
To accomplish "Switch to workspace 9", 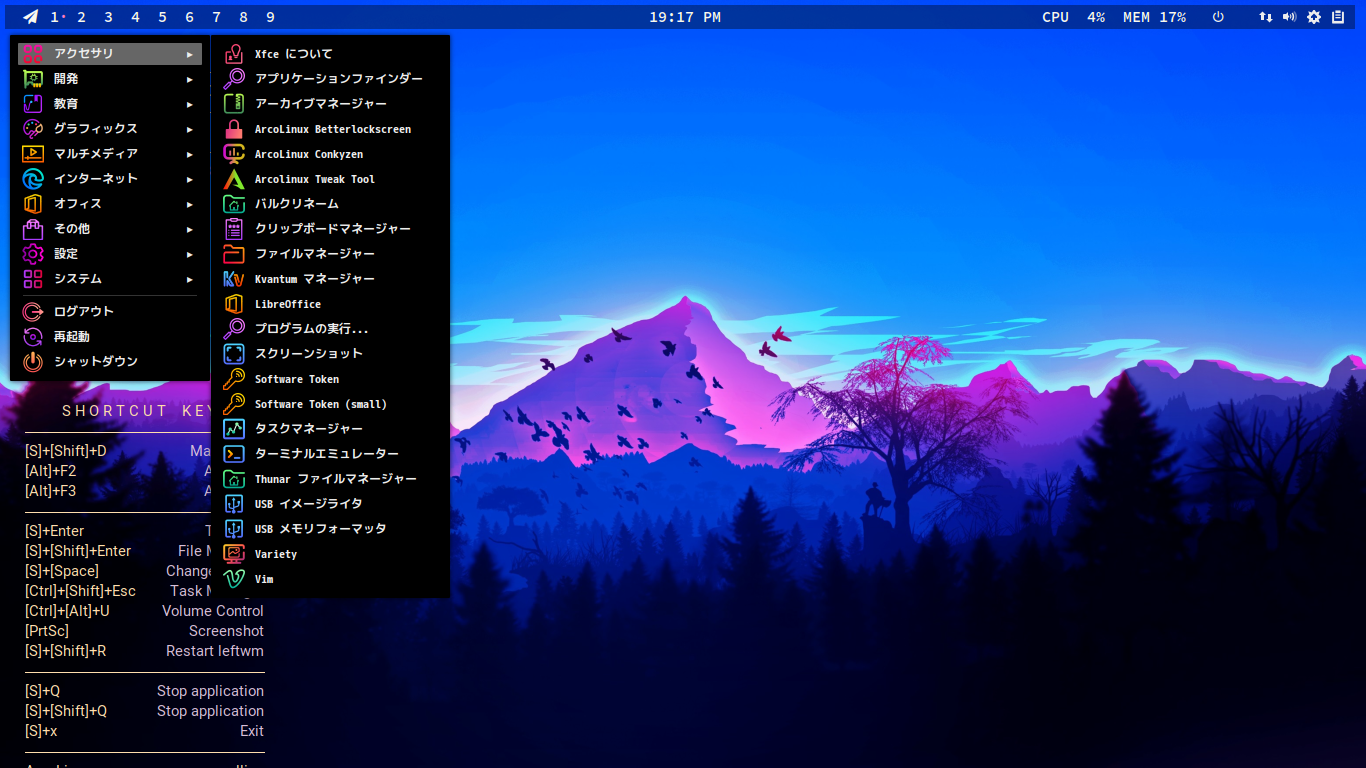I will pyautogui.click(x=270, y=17).
